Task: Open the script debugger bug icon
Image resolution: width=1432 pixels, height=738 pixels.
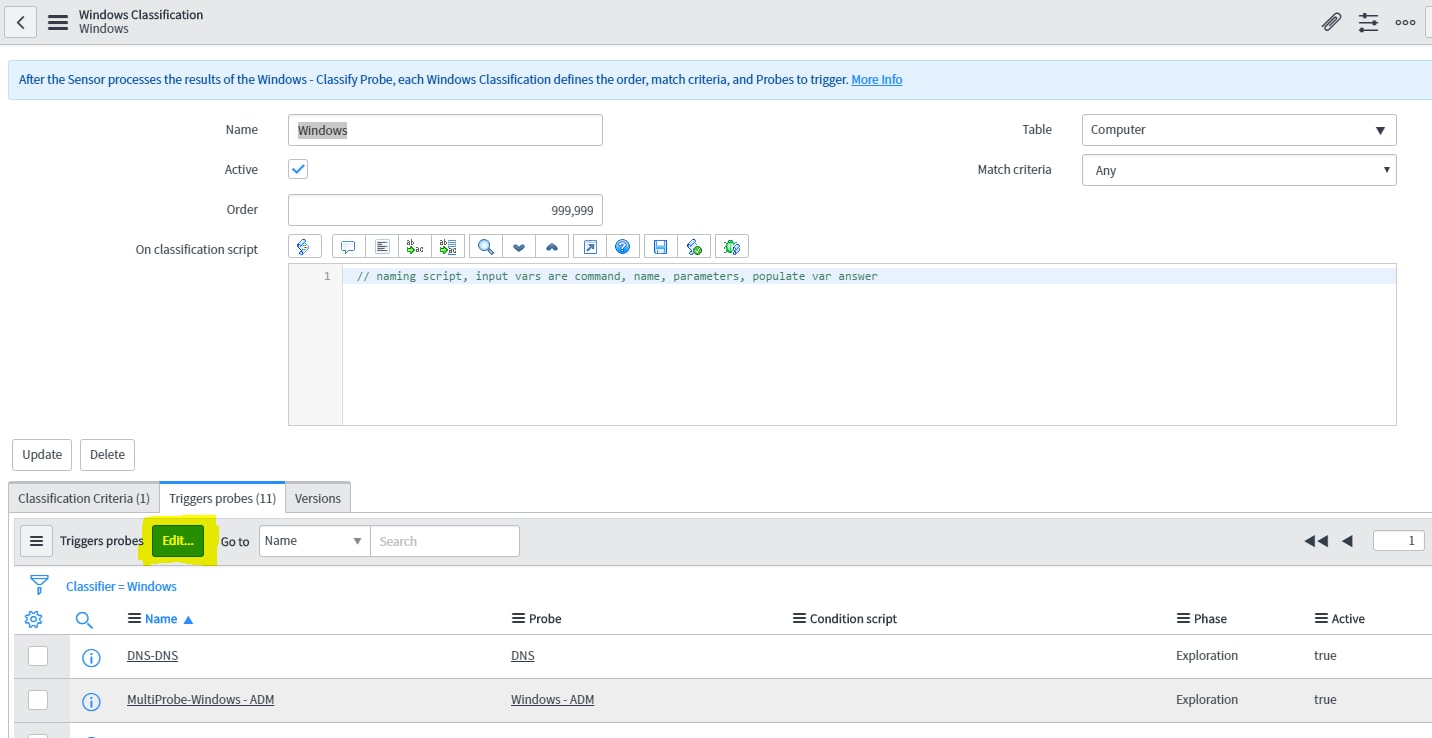Action: pos(731,246)
